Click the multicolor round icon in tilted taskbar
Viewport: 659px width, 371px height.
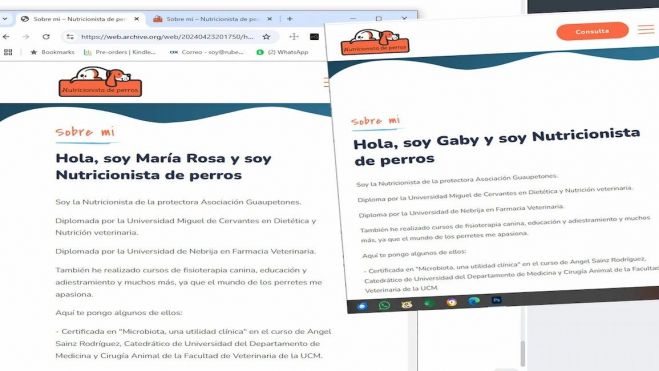[451, 302]
